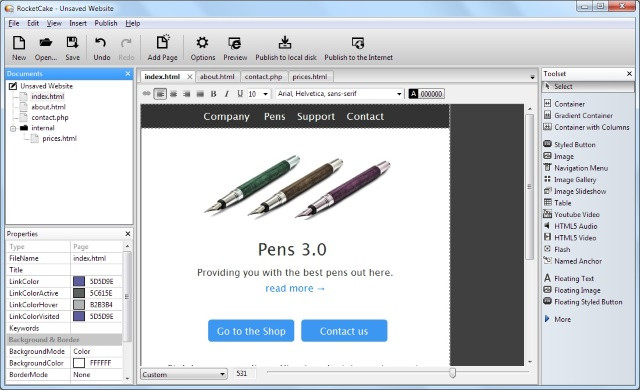Insert an Image Slideshow
Screen dimensions: 640x390
click(575, 191)
